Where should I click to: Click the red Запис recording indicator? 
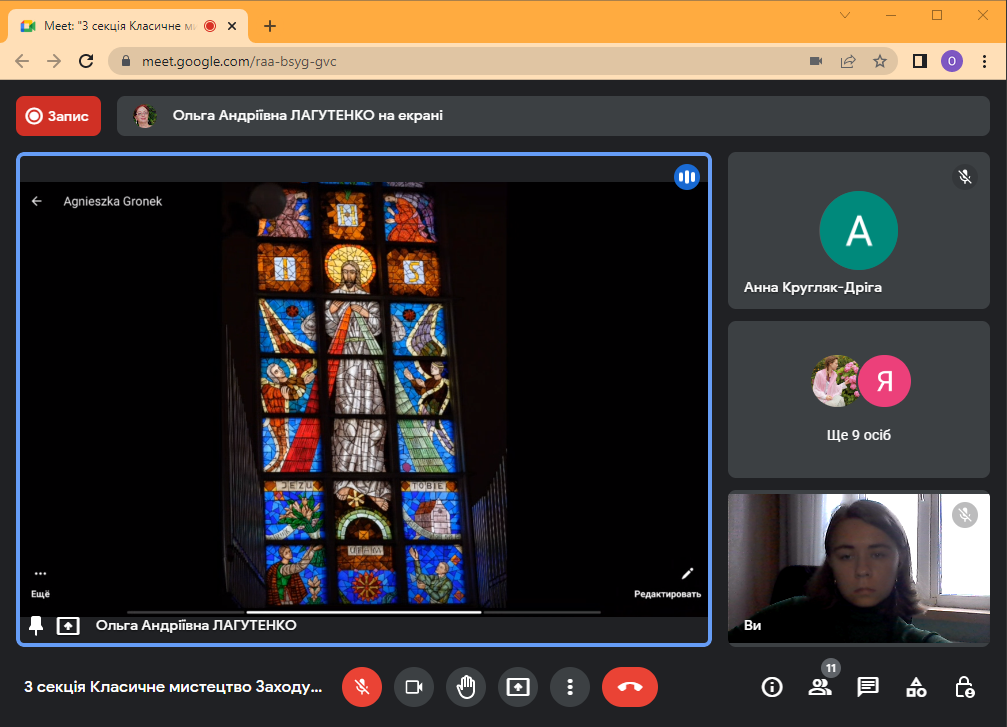click(x=58, y=116)
